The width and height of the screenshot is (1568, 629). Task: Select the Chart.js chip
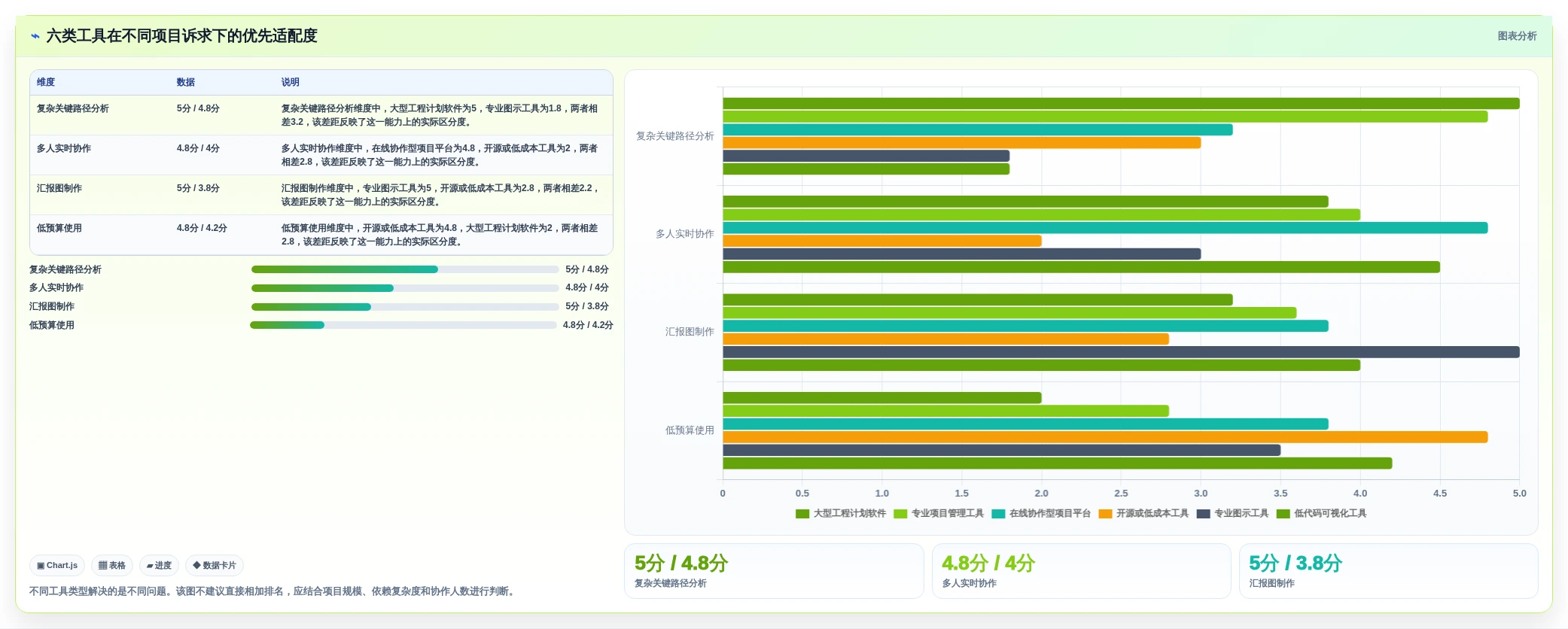[57, 565]
